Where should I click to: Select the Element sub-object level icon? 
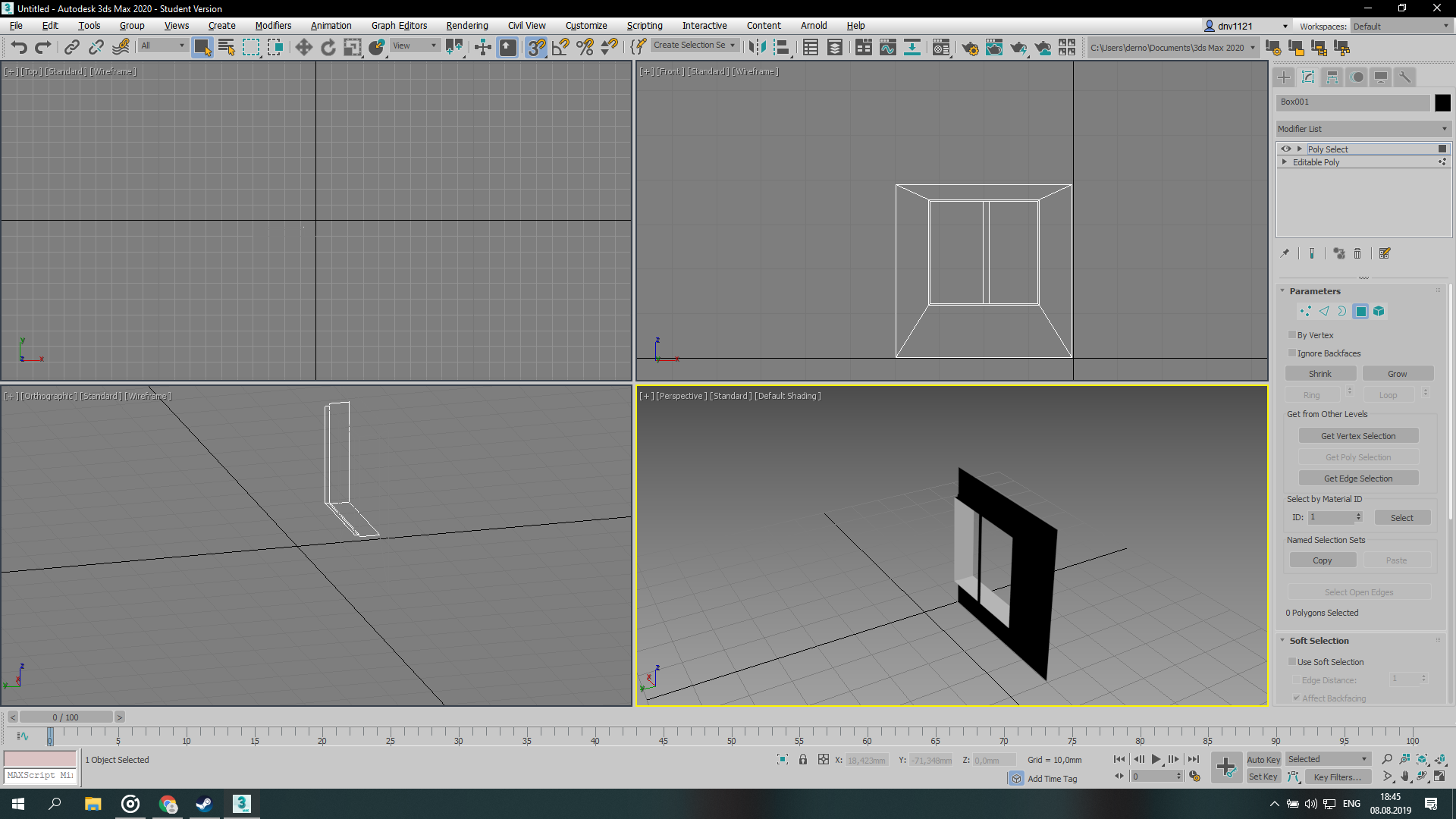click(x=1379, y=311)
